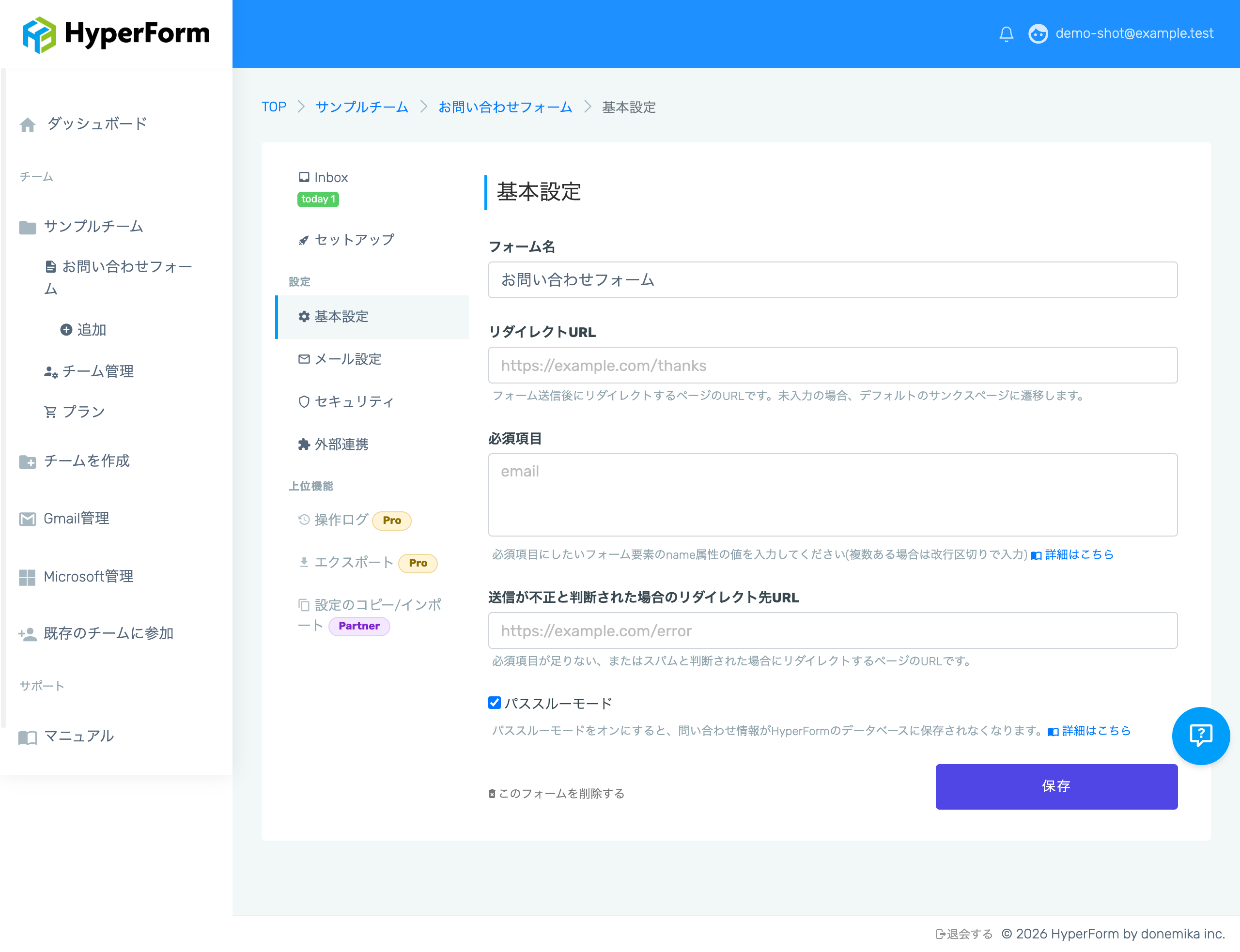Open チーム管理 in sidebar
This screenshot has width=1240, height=952.
pos(97,371)
